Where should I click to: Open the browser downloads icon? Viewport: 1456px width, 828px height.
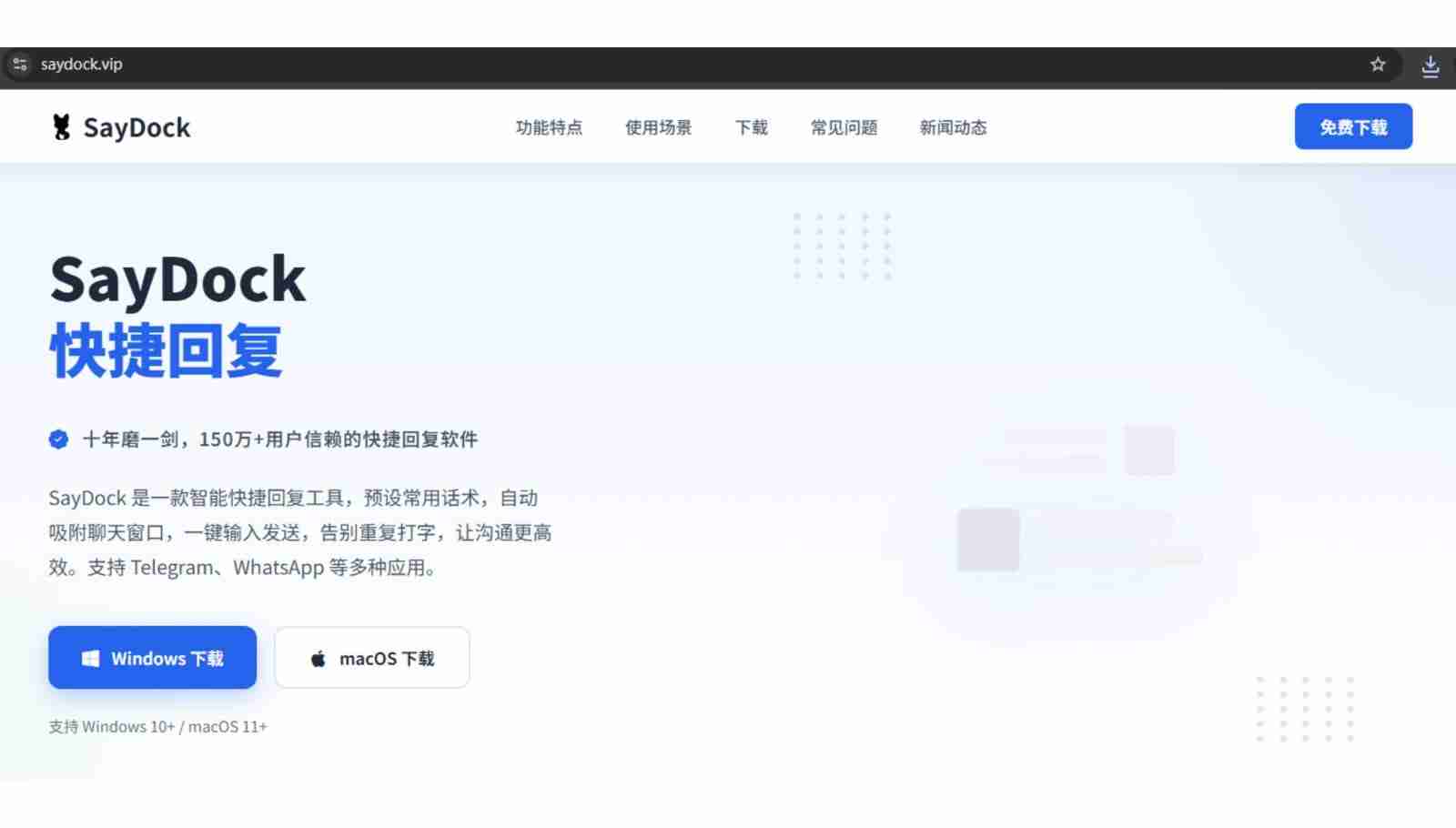1431,66
